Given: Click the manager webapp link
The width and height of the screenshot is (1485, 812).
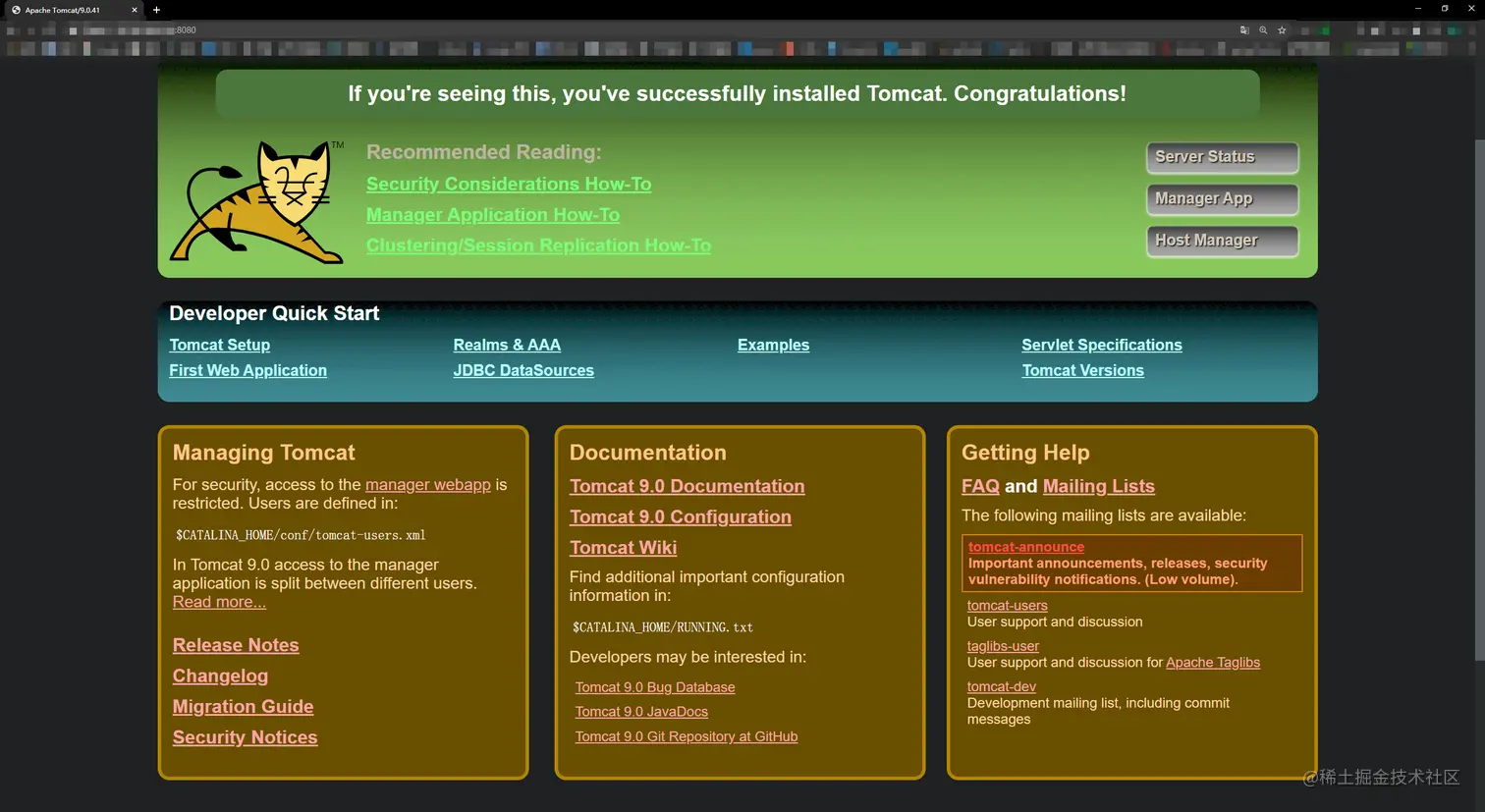Looking at the screenshot, I should pyautogui.click(x=428, y=485).
